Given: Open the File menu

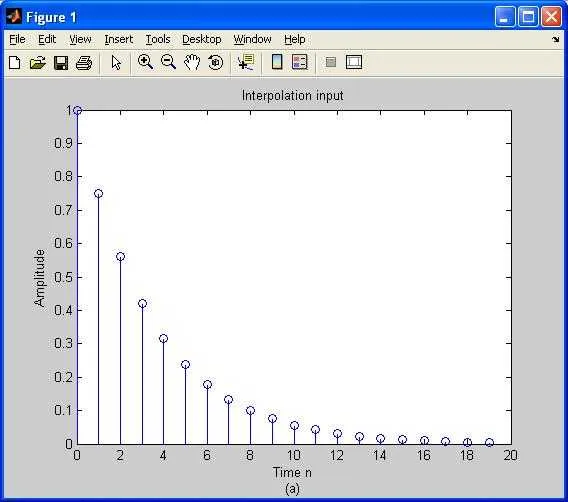Looking at the screenshot, I should (17, 39).
